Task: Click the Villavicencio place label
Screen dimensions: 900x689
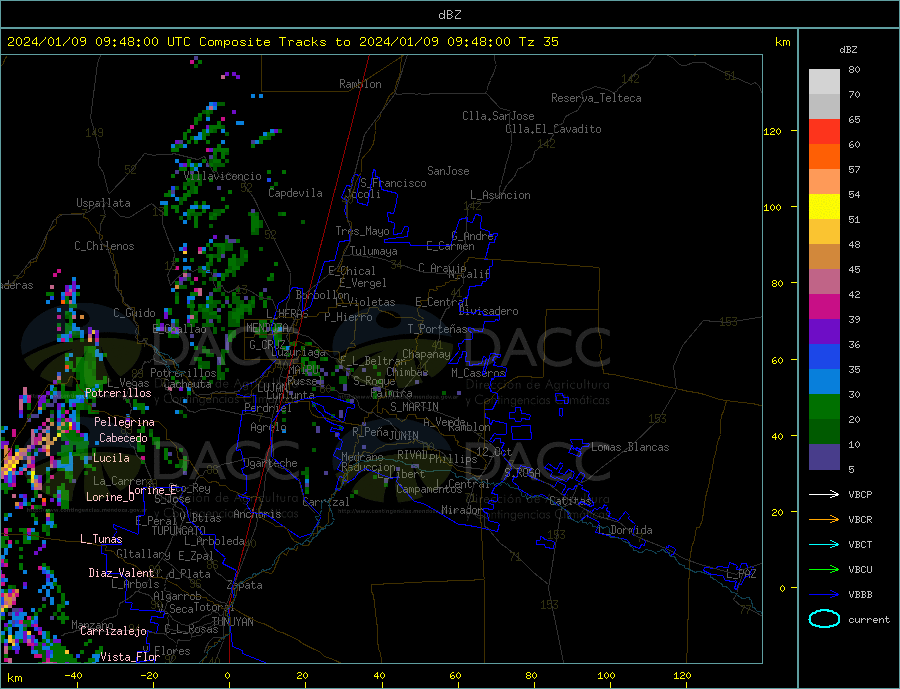Action: click(223, 176)
